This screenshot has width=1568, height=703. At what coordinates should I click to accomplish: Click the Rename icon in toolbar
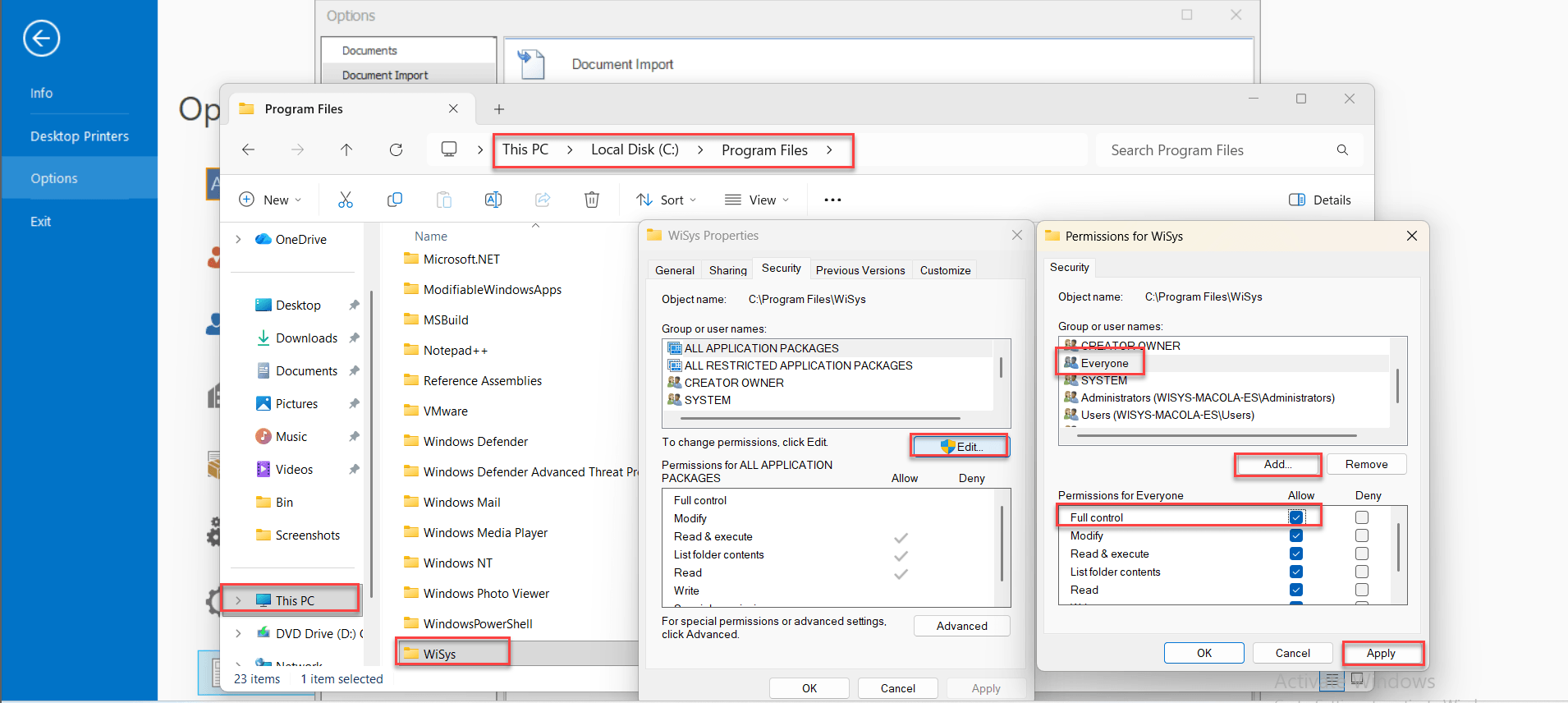(493, 200)
